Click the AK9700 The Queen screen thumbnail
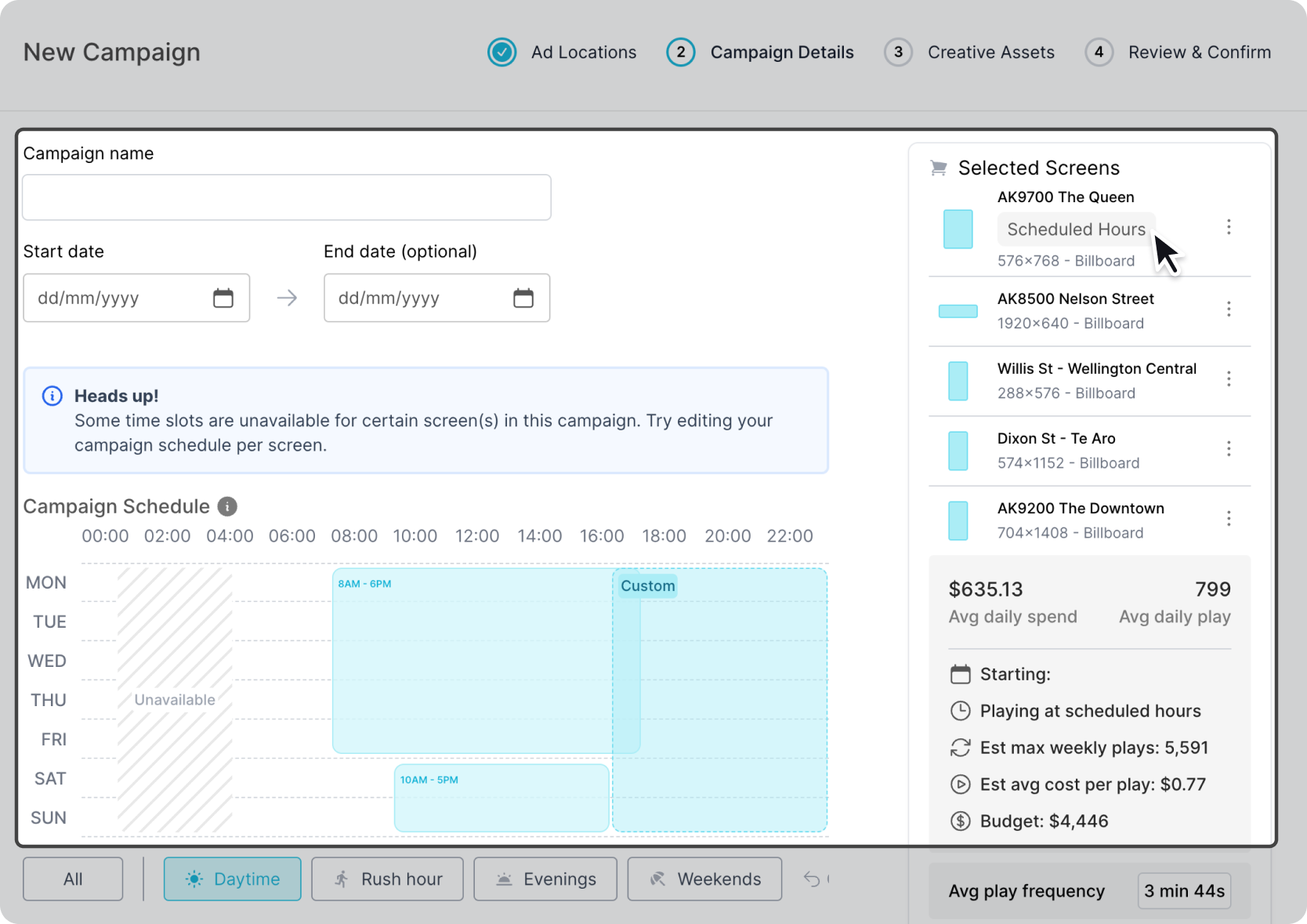 pos(958,229)
